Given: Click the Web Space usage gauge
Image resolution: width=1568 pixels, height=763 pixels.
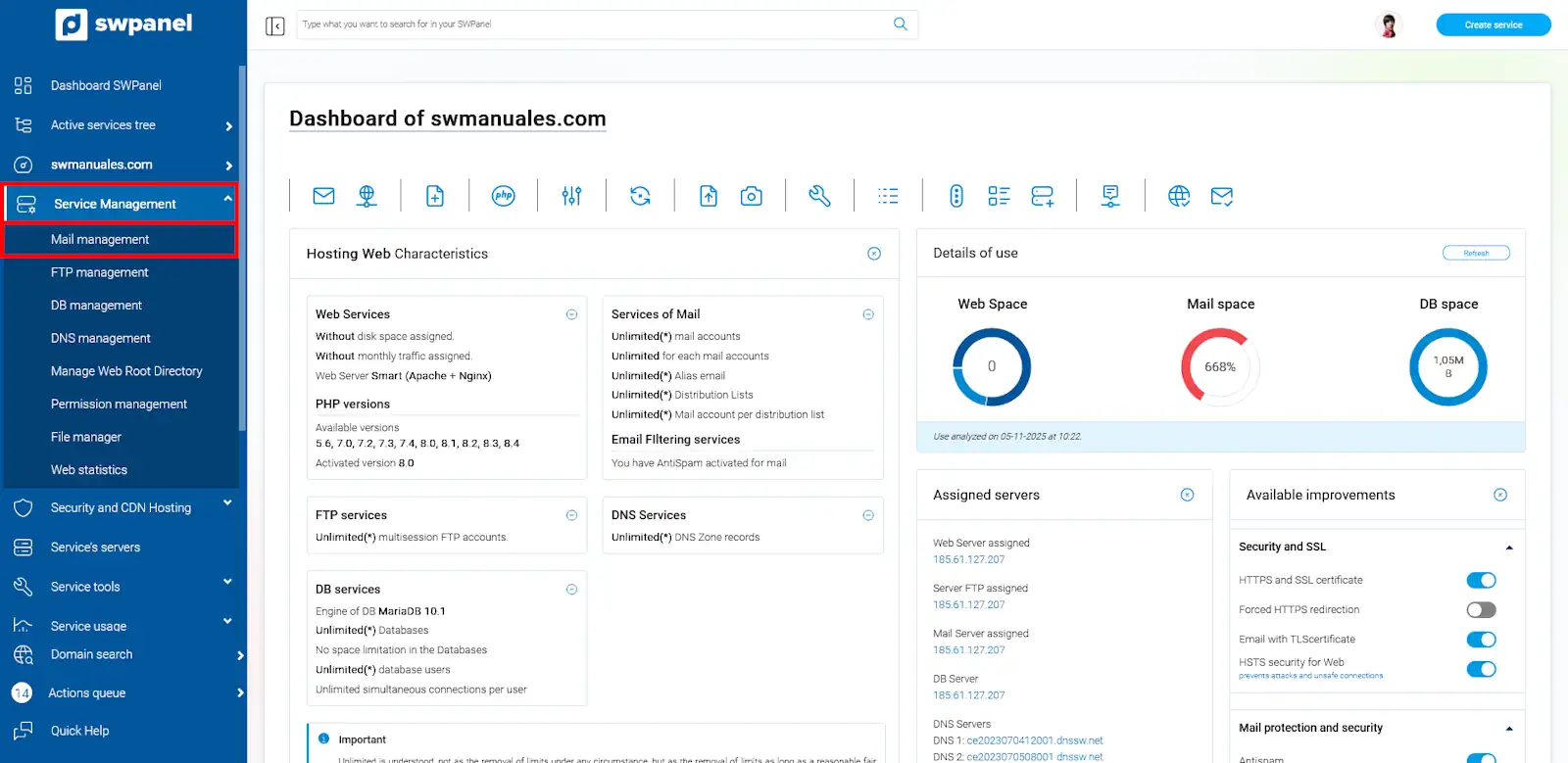Looking at the screenshot, I should [992, 366].
